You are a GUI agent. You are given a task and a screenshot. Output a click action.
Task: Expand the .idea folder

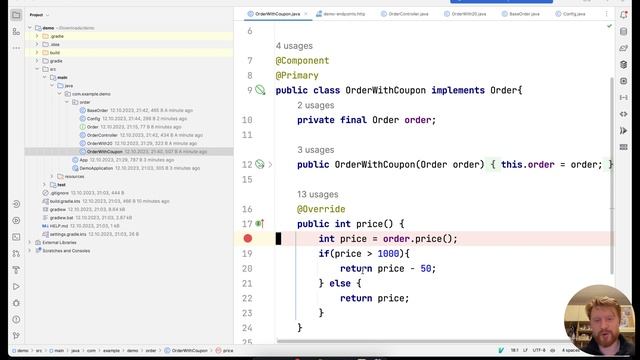click(37, 44)
